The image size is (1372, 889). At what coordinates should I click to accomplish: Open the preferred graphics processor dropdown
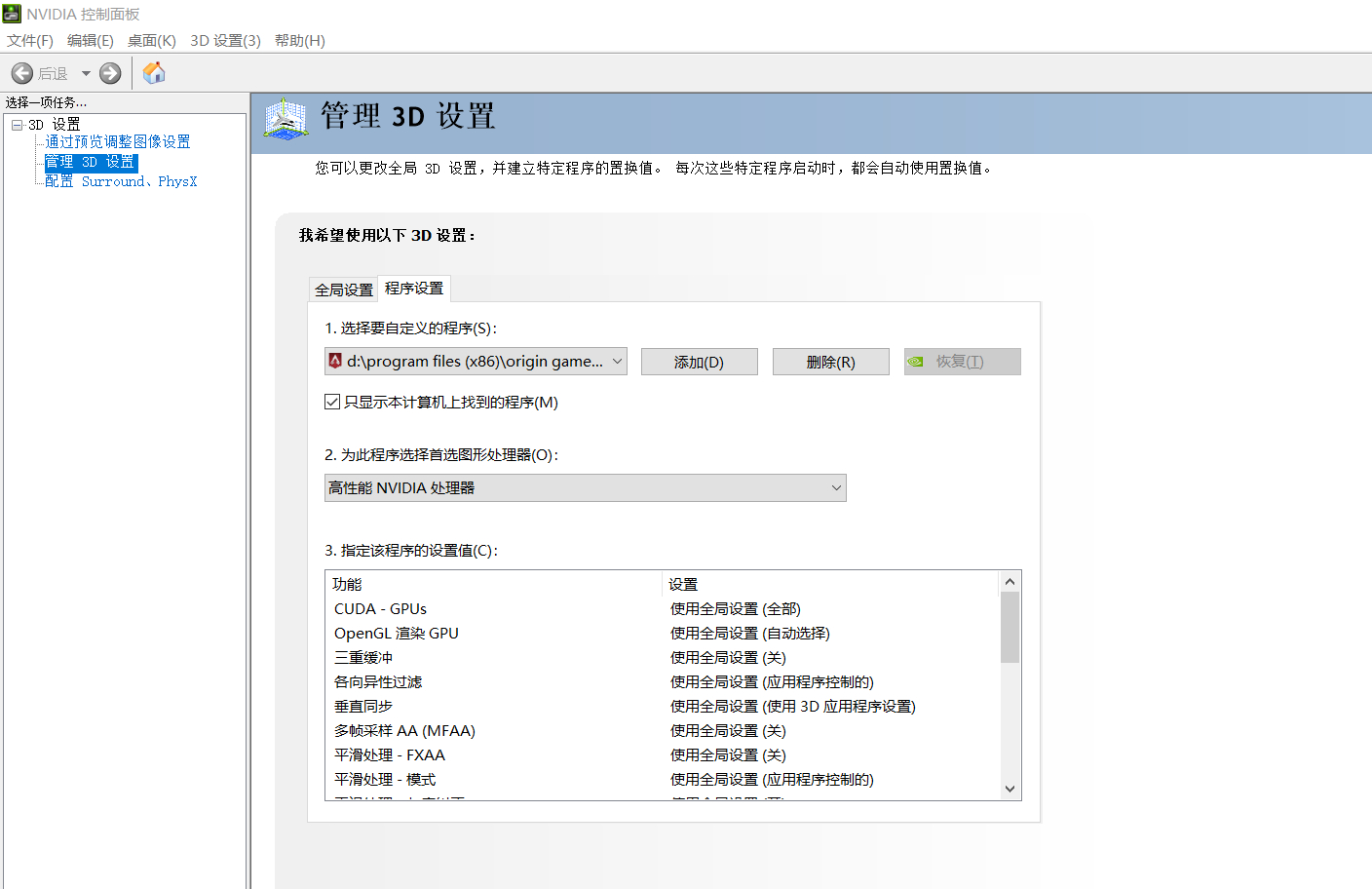click(585, 487)
